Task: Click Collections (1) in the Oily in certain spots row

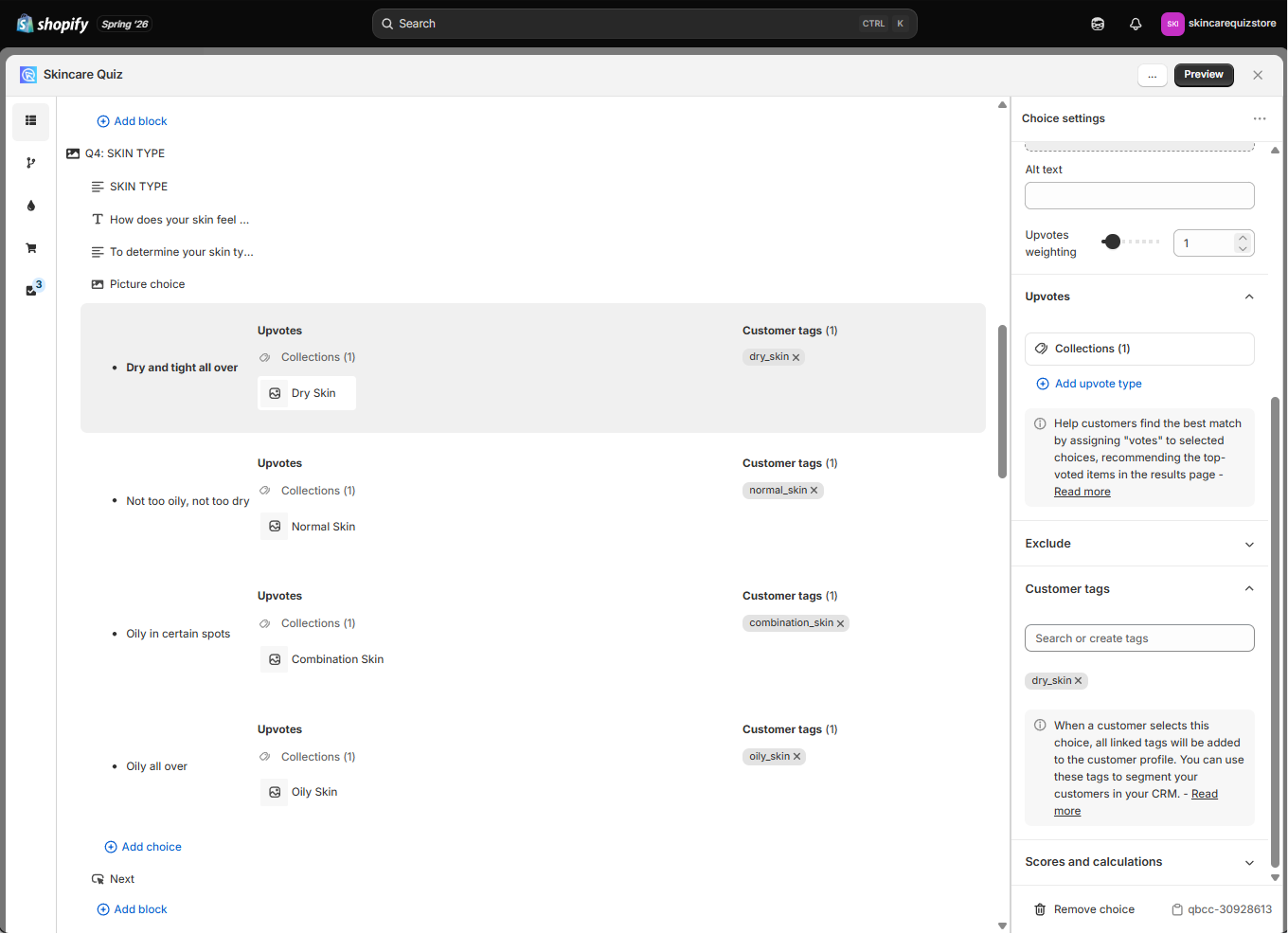Action: point(308,623)
